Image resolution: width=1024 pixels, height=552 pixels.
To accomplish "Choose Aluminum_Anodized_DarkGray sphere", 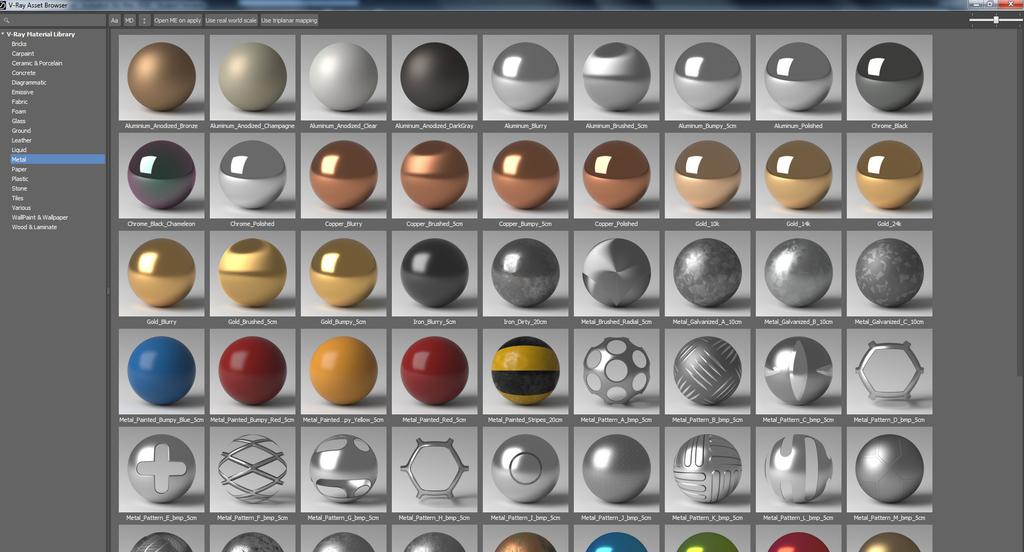I will pos(434,78).
